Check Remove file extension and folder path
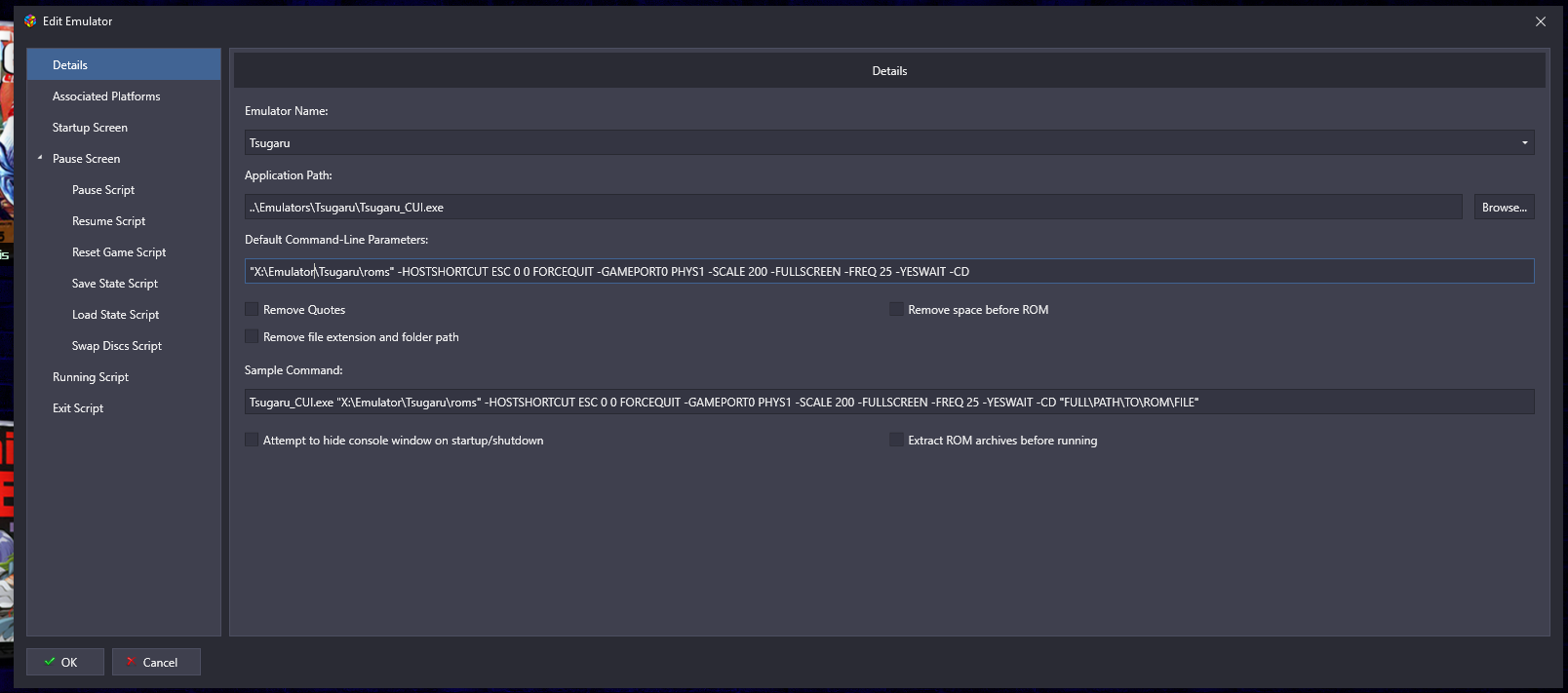This screenshot has width=1568, height=693. click(252, 336)
